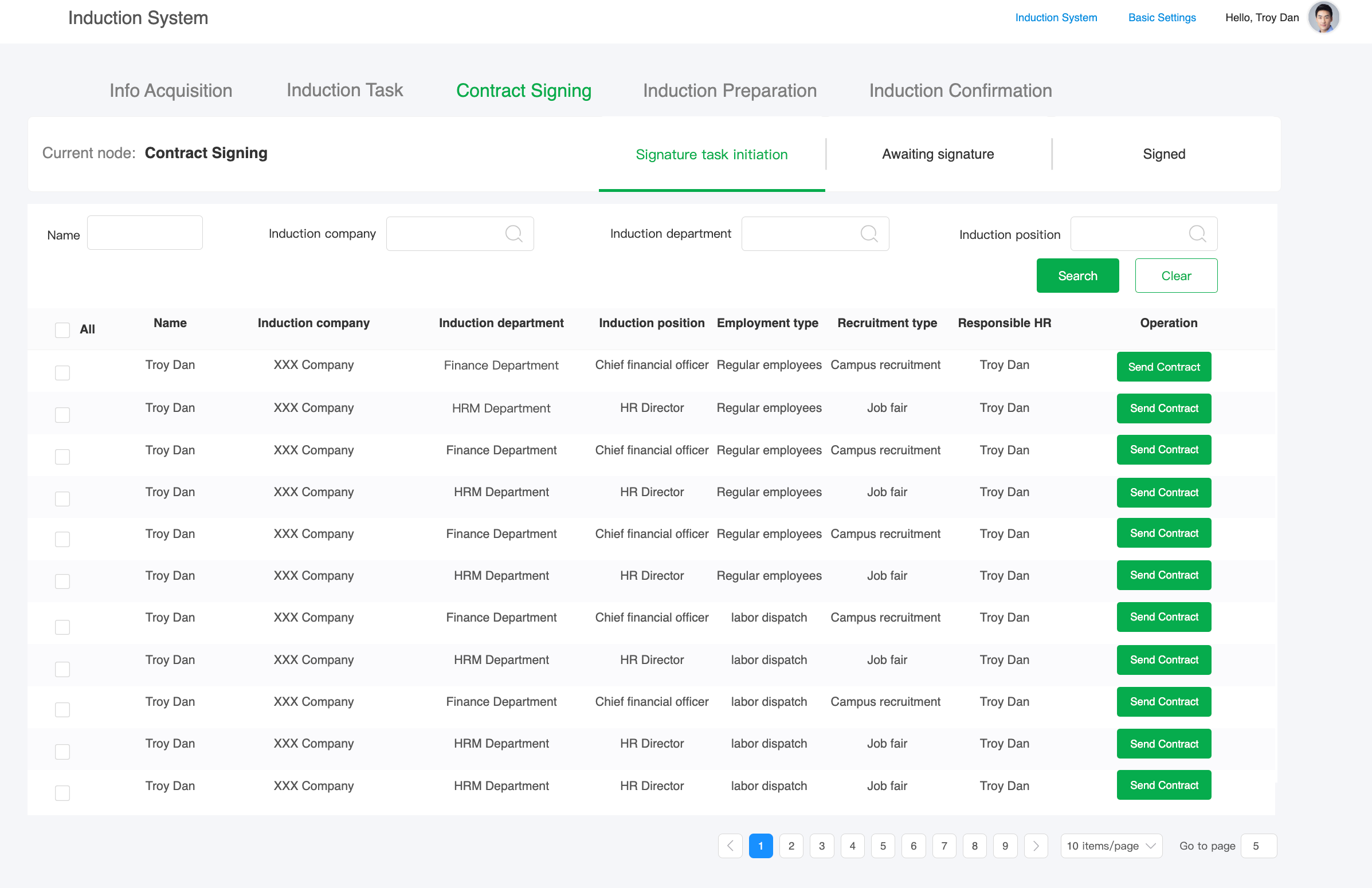
Task: Tick the last row's checkbox
Action: 62,793
